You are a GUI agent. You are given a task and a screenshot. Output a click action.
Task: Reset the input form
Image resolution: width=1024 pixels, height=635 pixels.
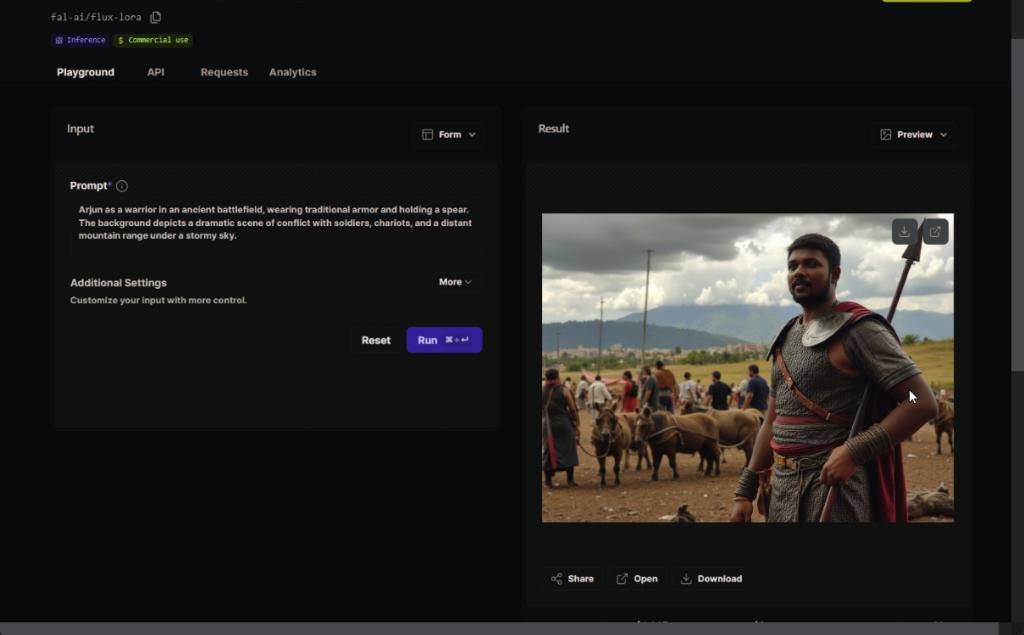pos(376,340)
